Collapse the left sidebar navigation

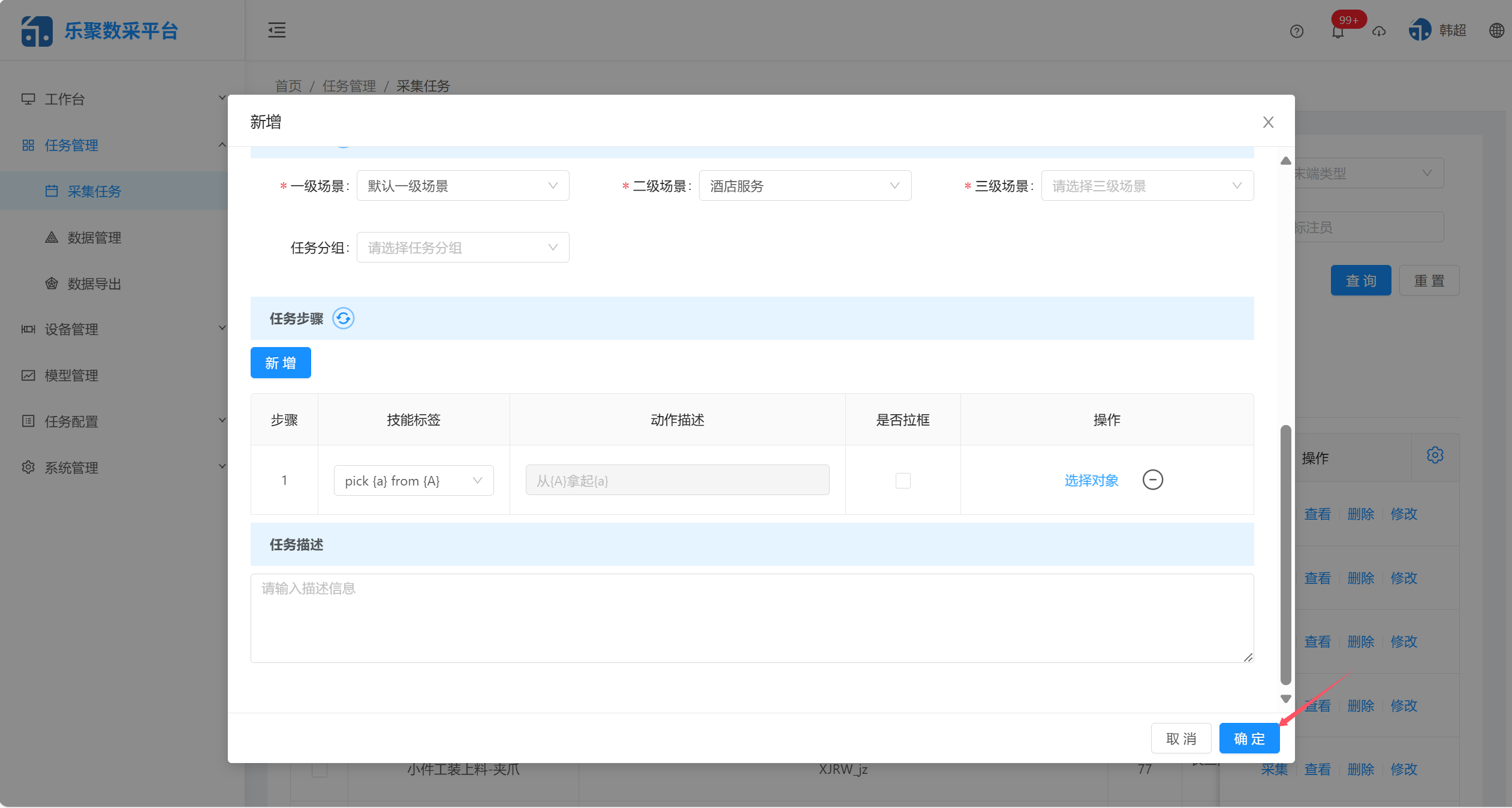[x=276, y=30]
